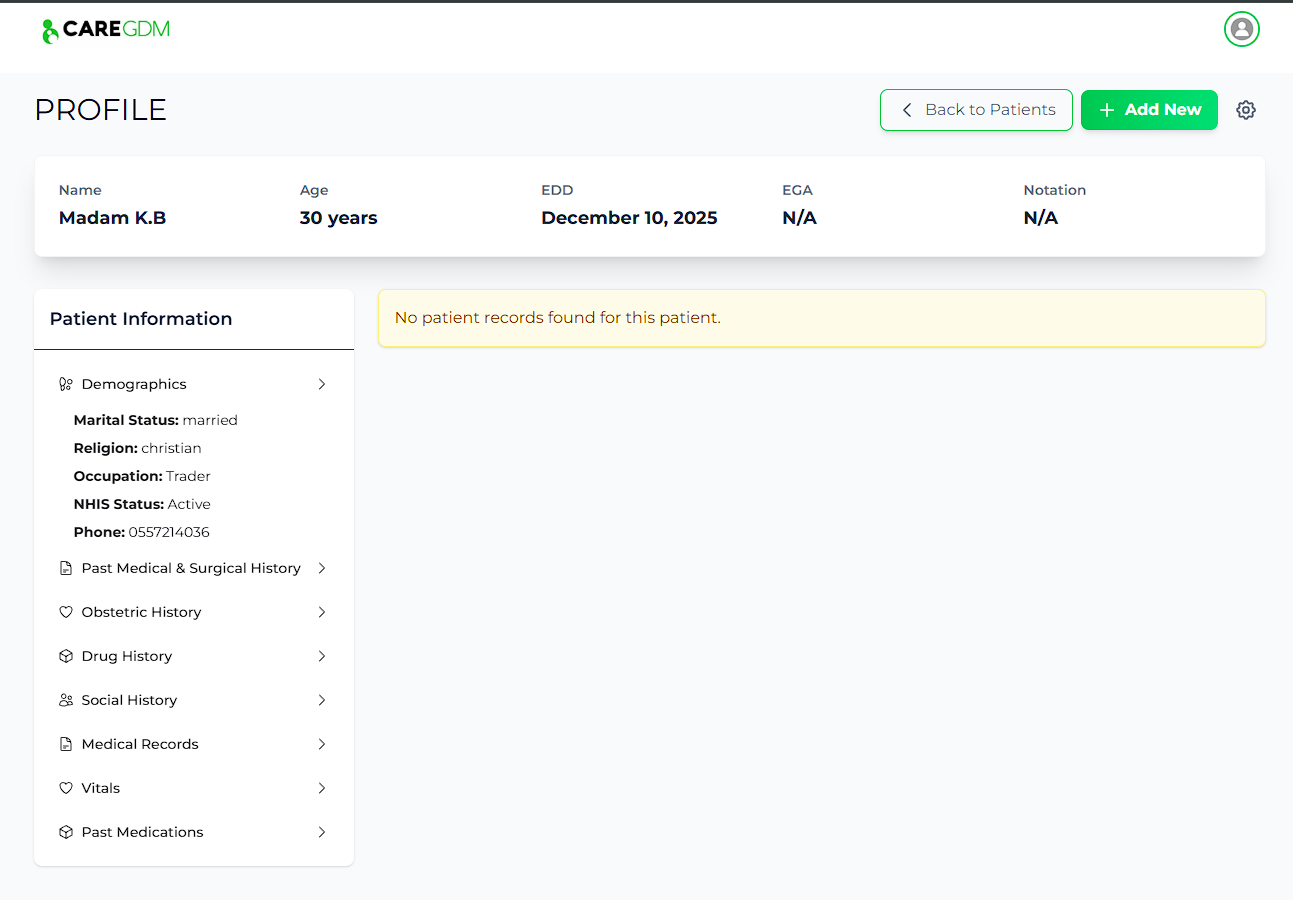Screen dimensions: 1293x900
Task: Click the Back to Patients button
Action: click(976, 110)
